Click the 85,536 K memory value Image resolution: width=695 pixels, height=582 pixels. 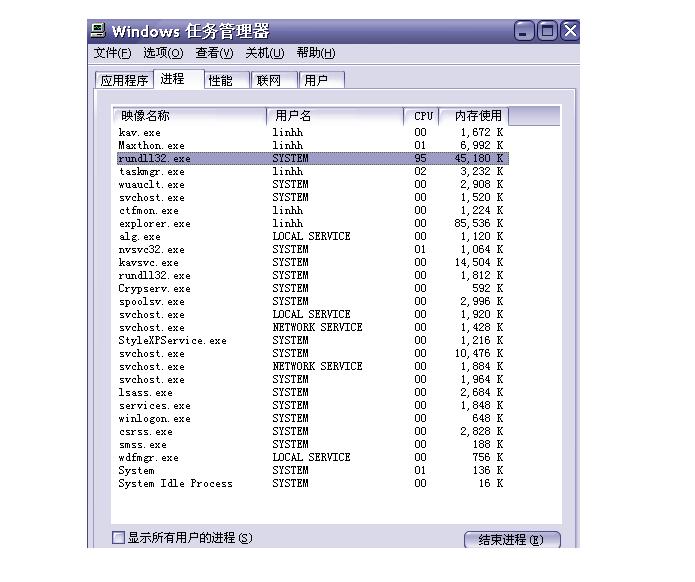click(x=479, y=223)
